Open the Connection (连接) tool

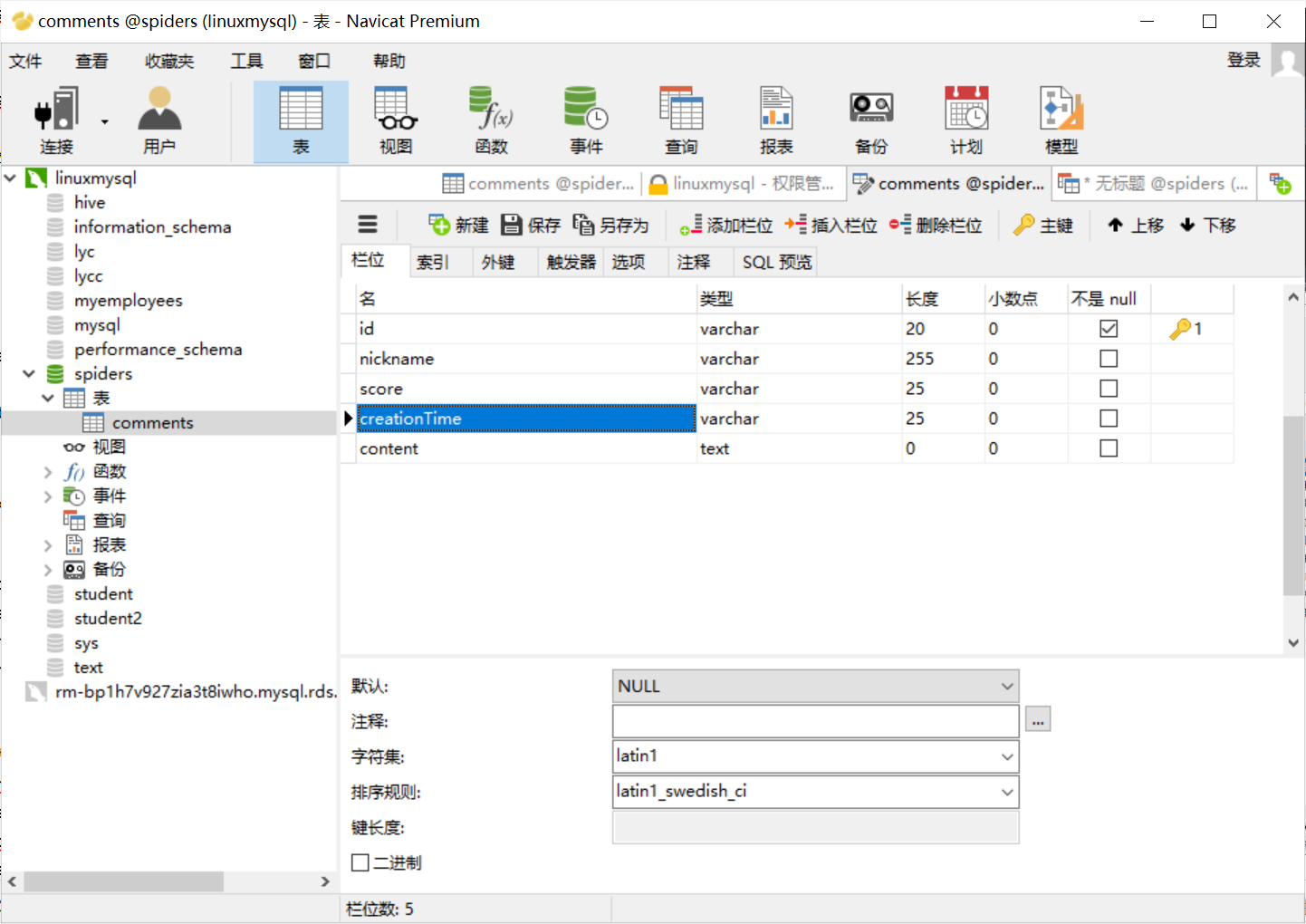(x=56, y=121)
